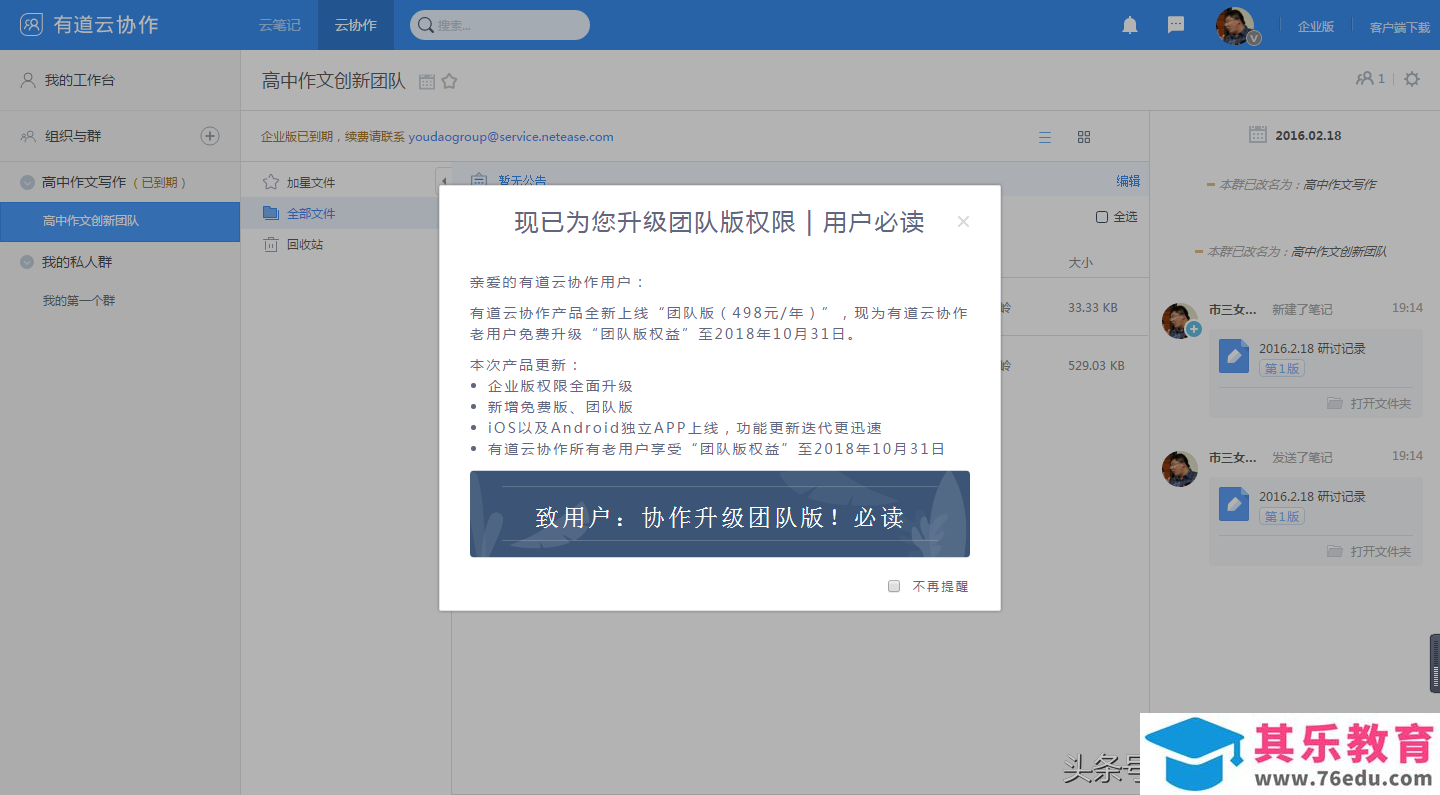Open the notifications bell icon
Screen dimensions: 1440x795
point(1130,25)
